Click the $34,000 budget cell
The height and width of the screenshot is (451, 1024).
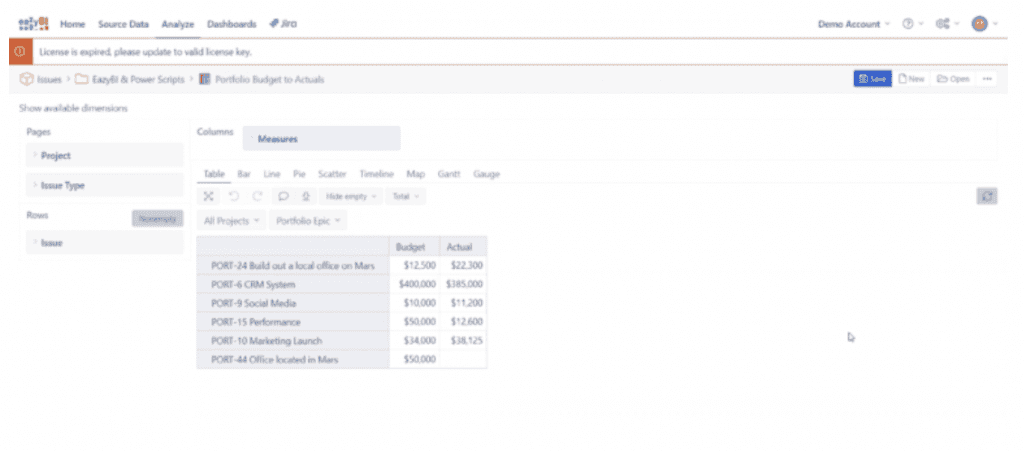click(x=415, y=341)
